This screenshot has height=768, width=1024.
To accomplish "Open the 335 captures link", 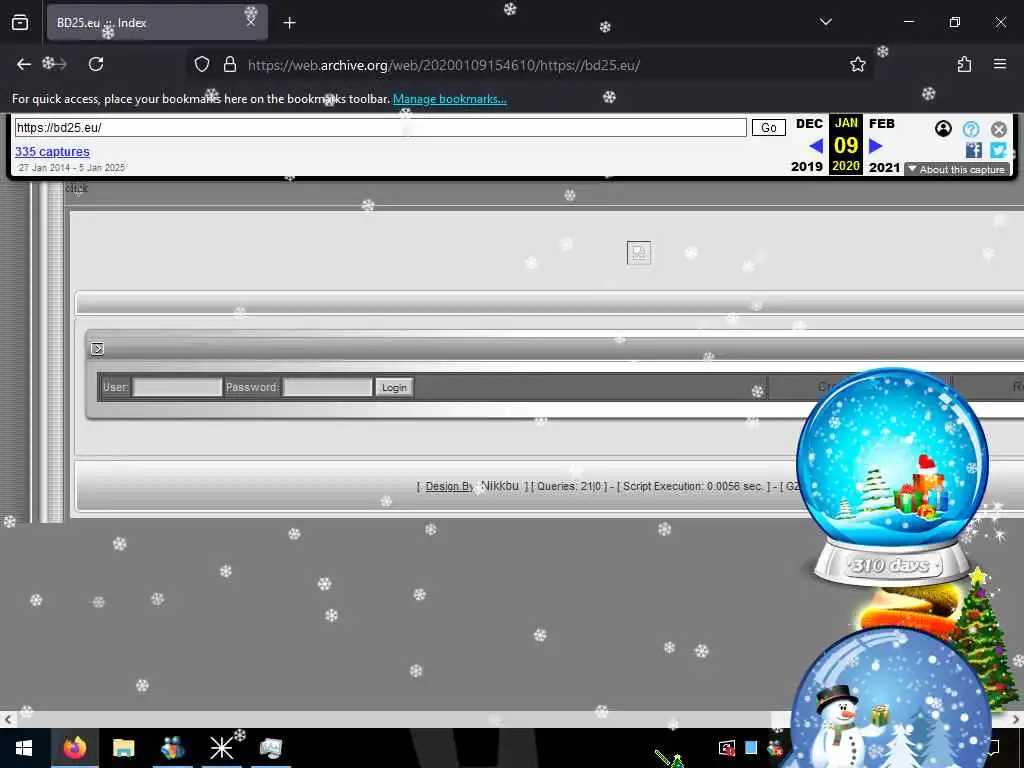I will [52, 152].
